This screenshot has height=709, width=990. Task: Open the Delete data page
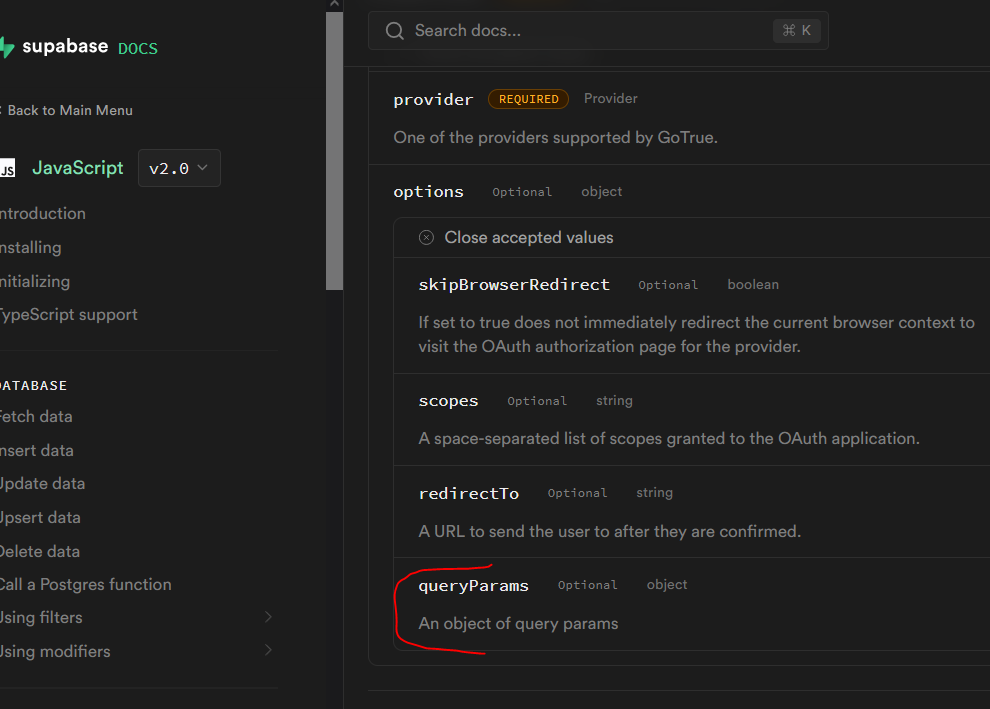click(x=40, y=551)
